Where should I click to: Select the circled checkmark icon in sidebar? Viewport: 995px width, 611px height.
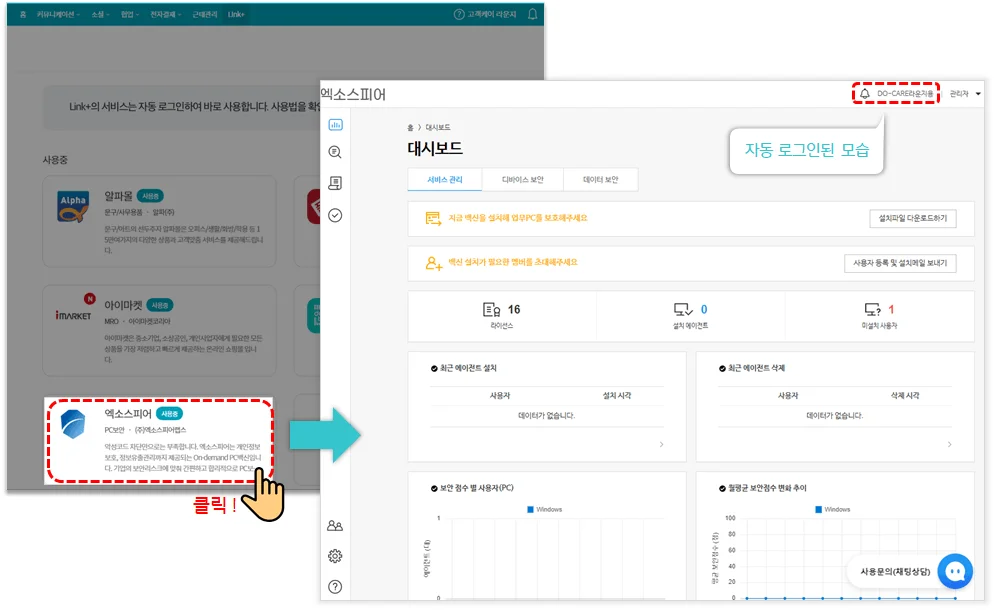pos(335,215)
